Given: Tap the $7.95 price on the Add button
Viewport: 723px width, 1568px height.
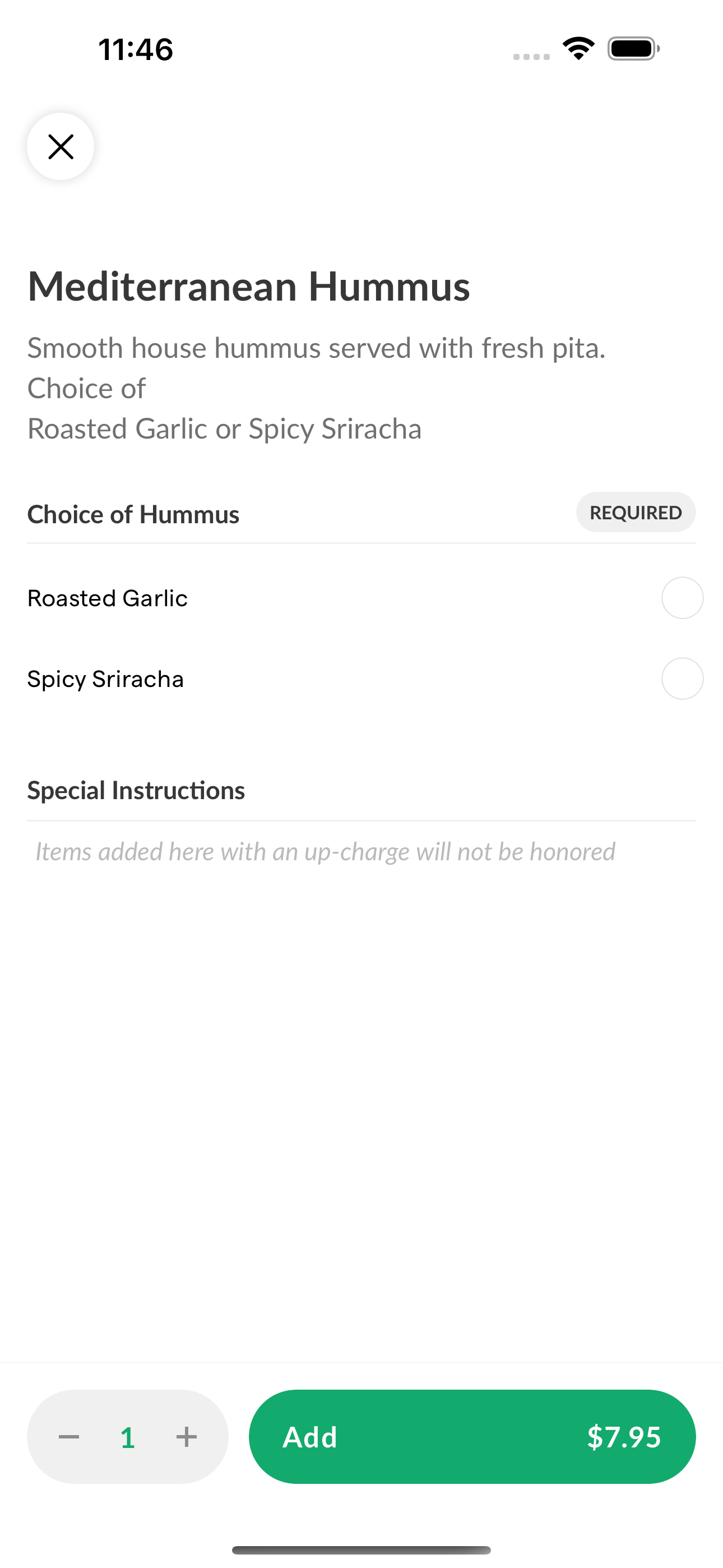Looking at the screenshot, I should pyautogui.click(x=624, y=1437).
